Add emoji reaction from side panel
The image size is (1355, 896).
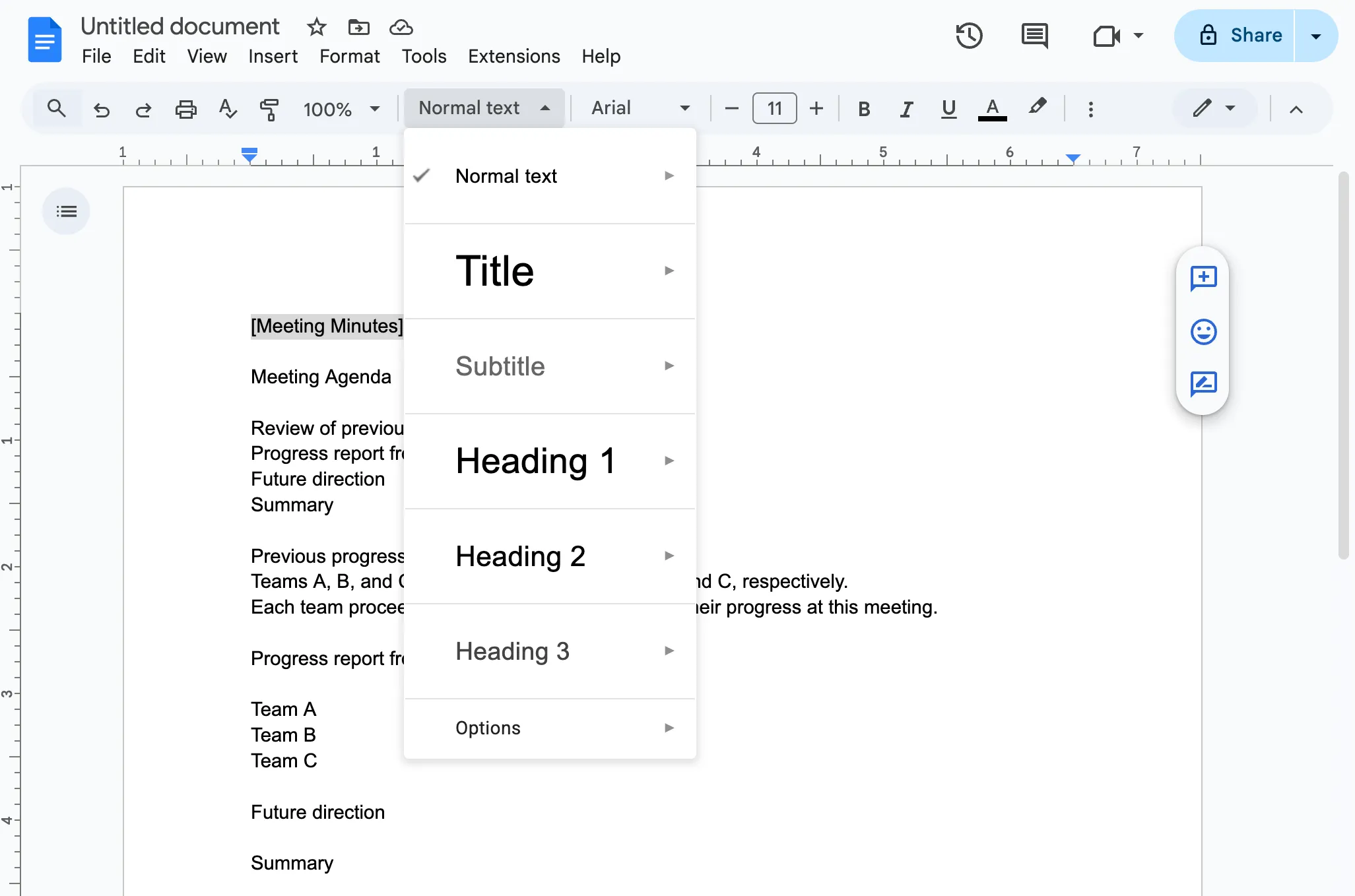1203,332
